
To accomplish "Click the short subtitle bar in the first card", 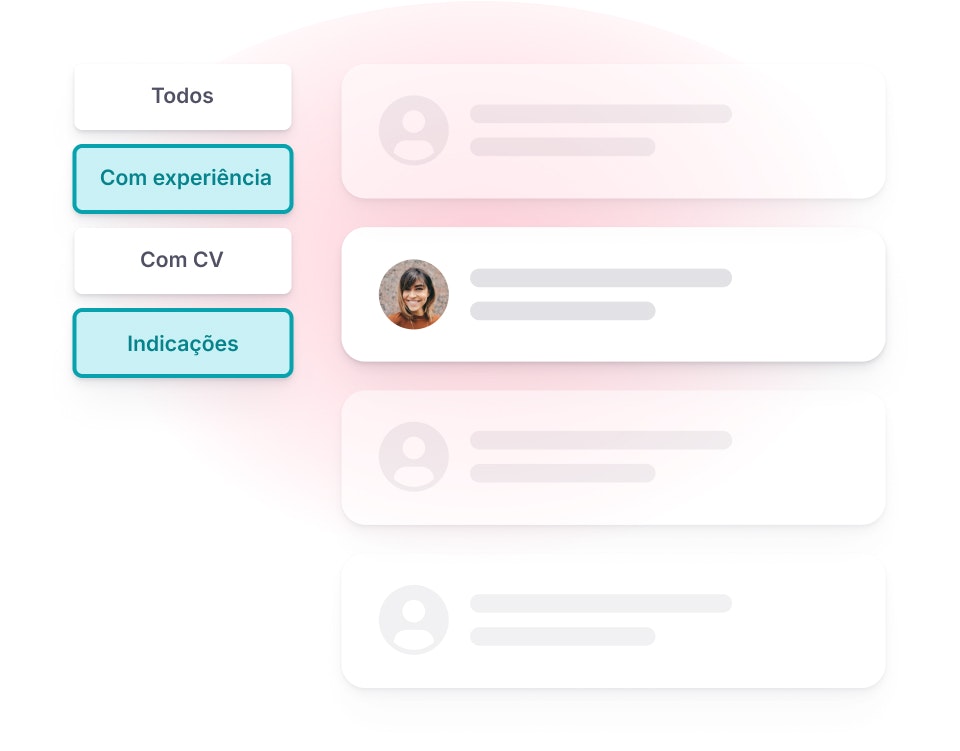I will coord(562,147).
